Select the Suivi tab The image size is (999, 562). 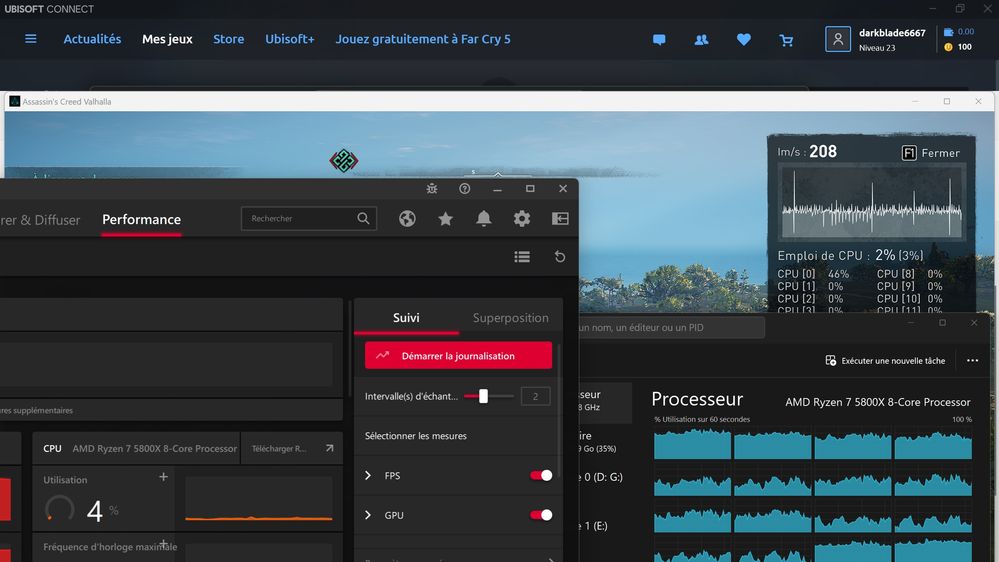coord(406,317)
